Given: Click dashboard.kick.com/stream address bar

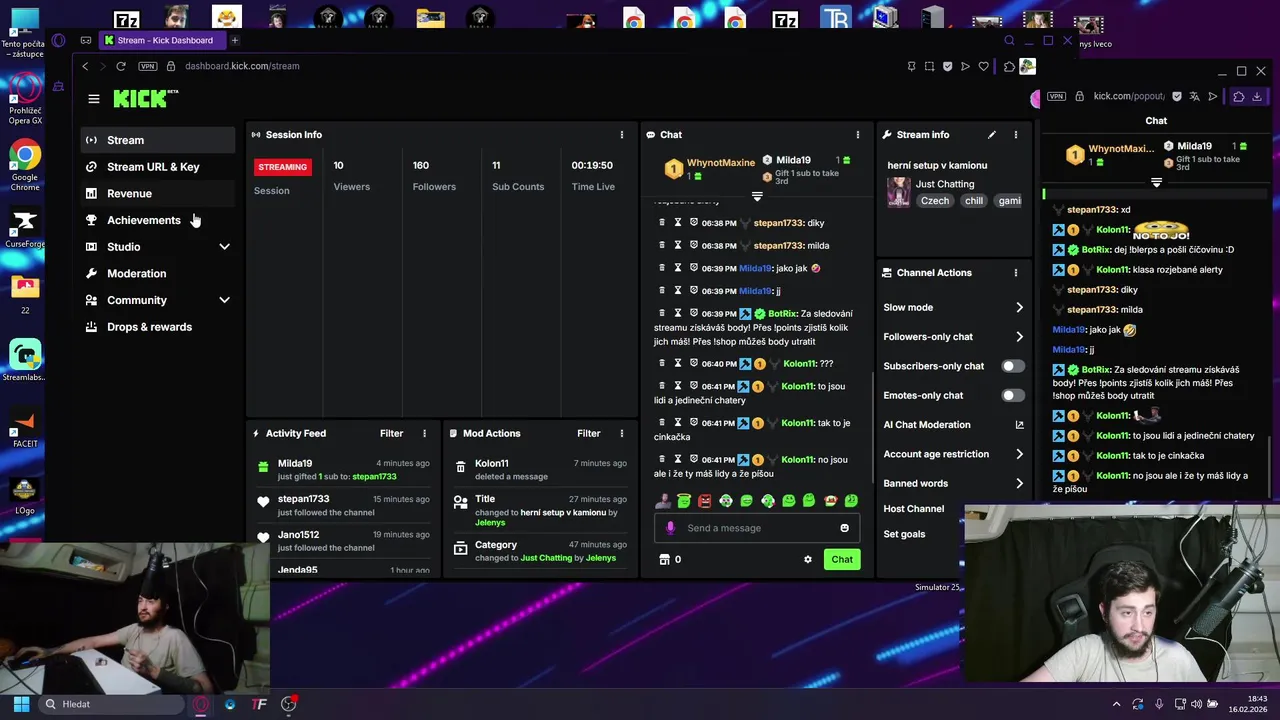Looking at the screenshot, I should (242, 66).
